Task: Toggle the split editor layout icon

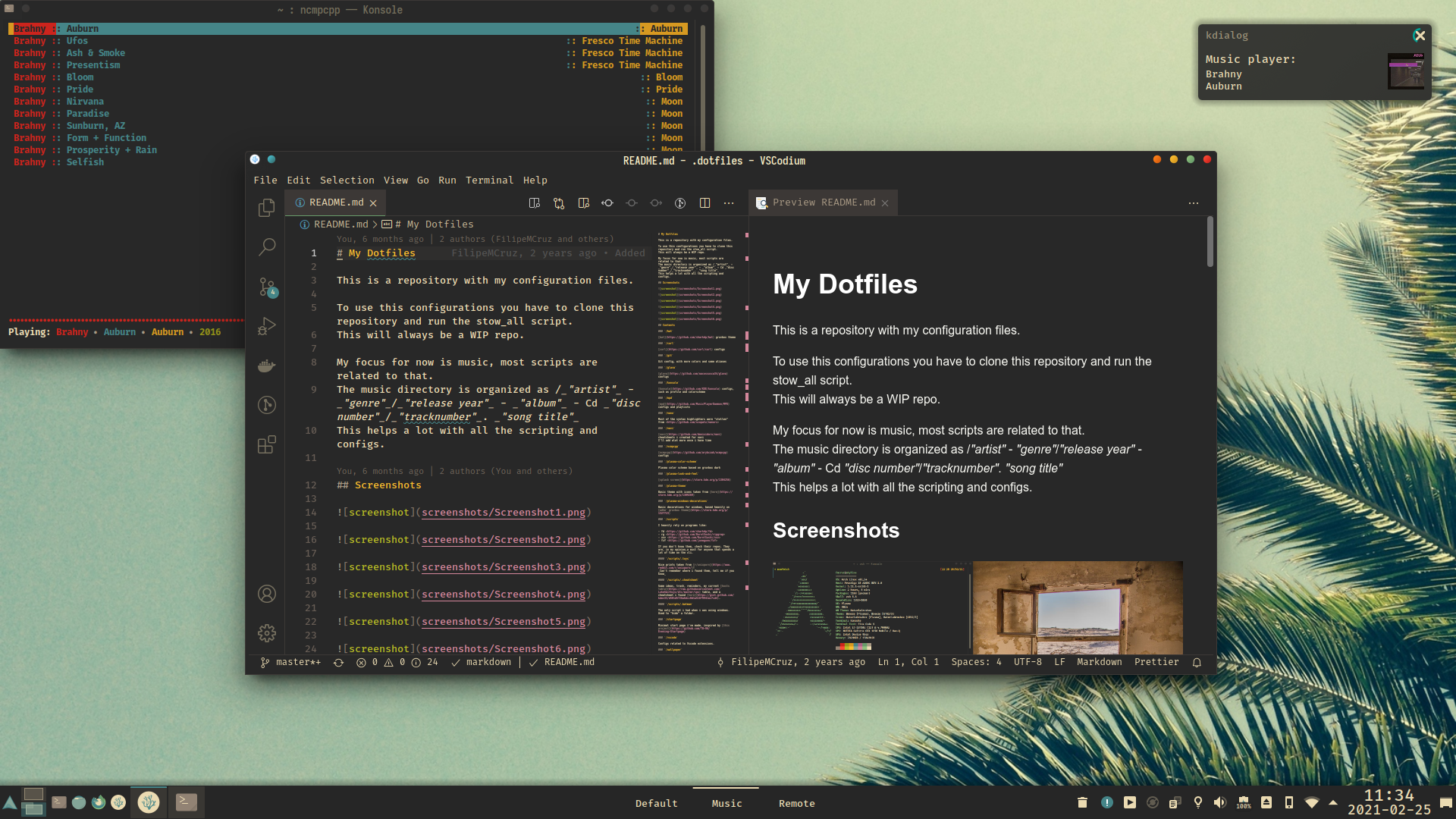Action: [x=704, y=203]
